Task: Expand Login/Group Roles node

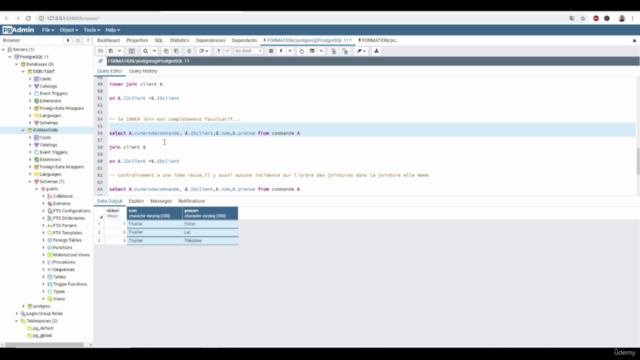Action: [17, 313]
